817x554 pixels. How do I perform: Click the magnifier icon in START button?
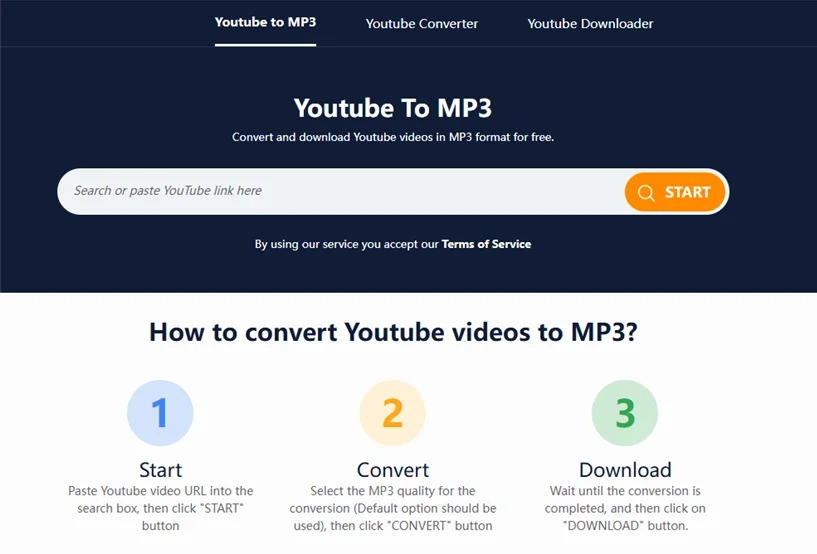(646, 193)
